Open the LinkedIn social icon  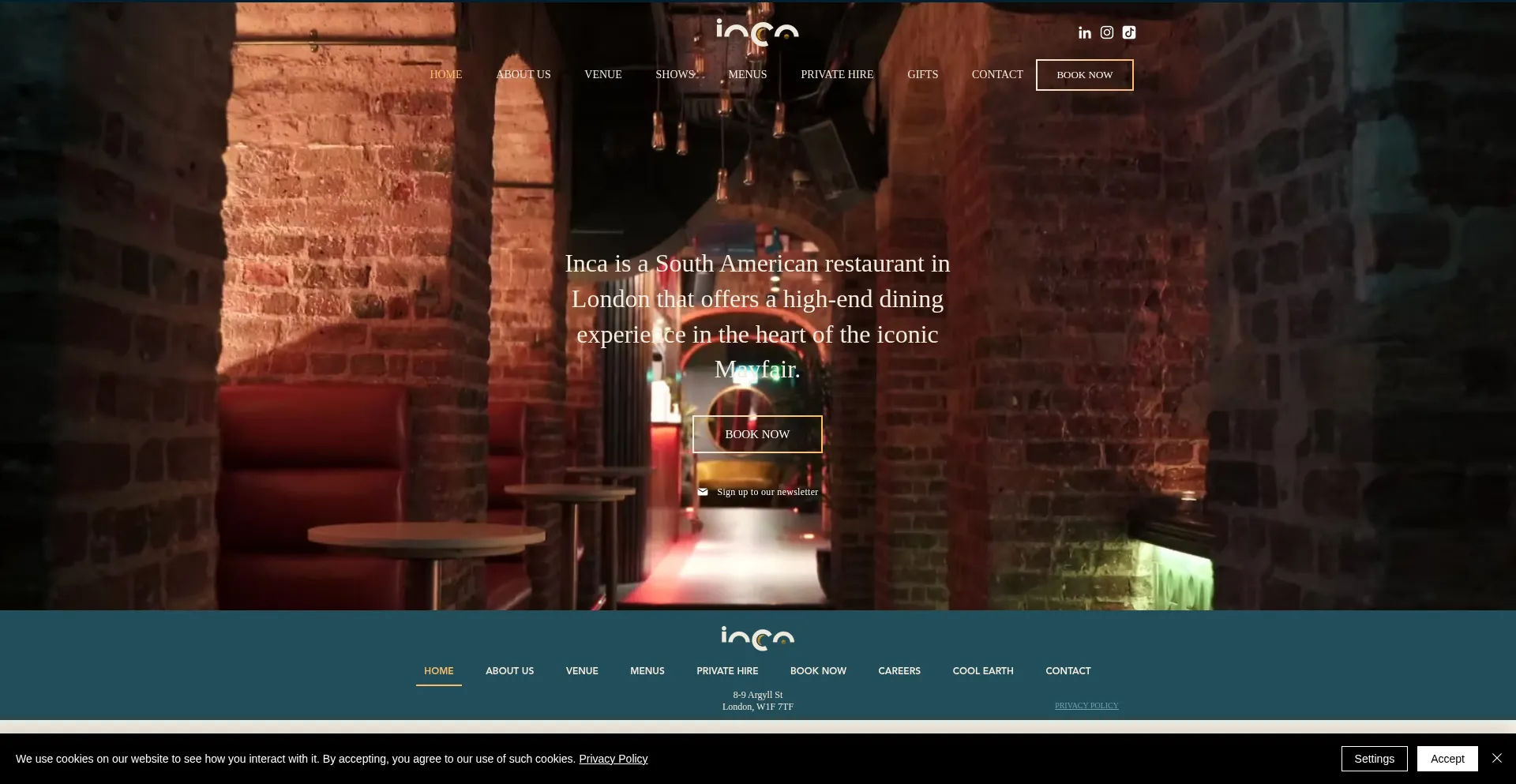click(1085, 32)
